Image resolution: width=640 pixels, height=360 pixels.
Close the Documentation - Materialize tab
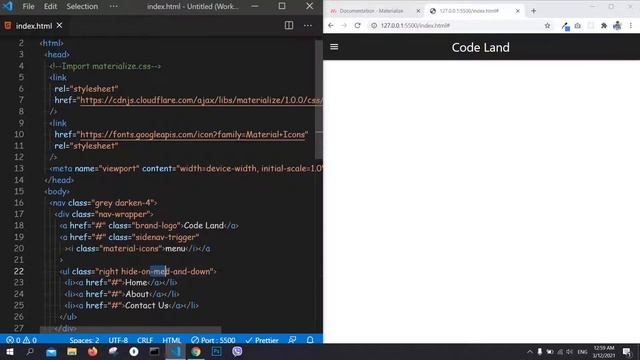click(418, 11)
